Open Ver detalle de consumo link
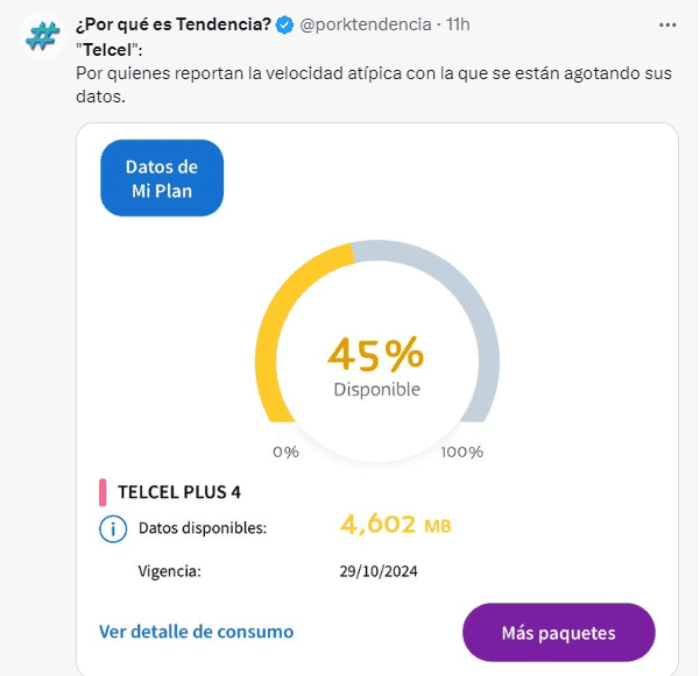 (x=196, y=632)
